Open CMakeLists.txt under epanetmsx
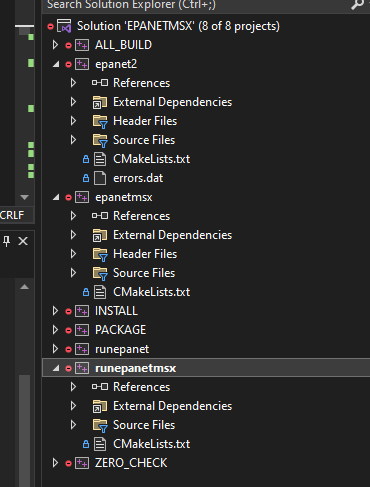The height and width of the screenshot is (487, 370). 152,292
